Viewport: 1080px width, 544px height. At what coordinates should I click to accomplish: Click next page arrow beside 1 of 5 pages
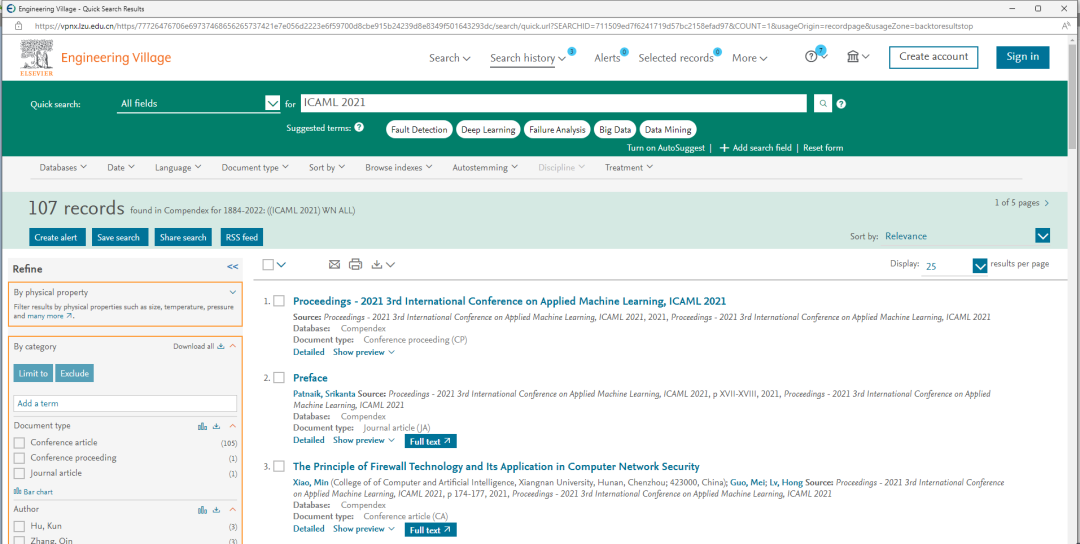tap(1047, 203)
